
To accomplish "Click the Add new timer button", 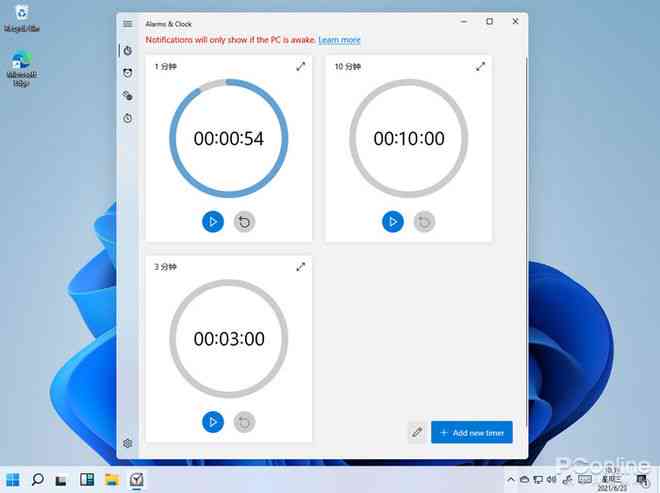I will [x=471, y=432].
